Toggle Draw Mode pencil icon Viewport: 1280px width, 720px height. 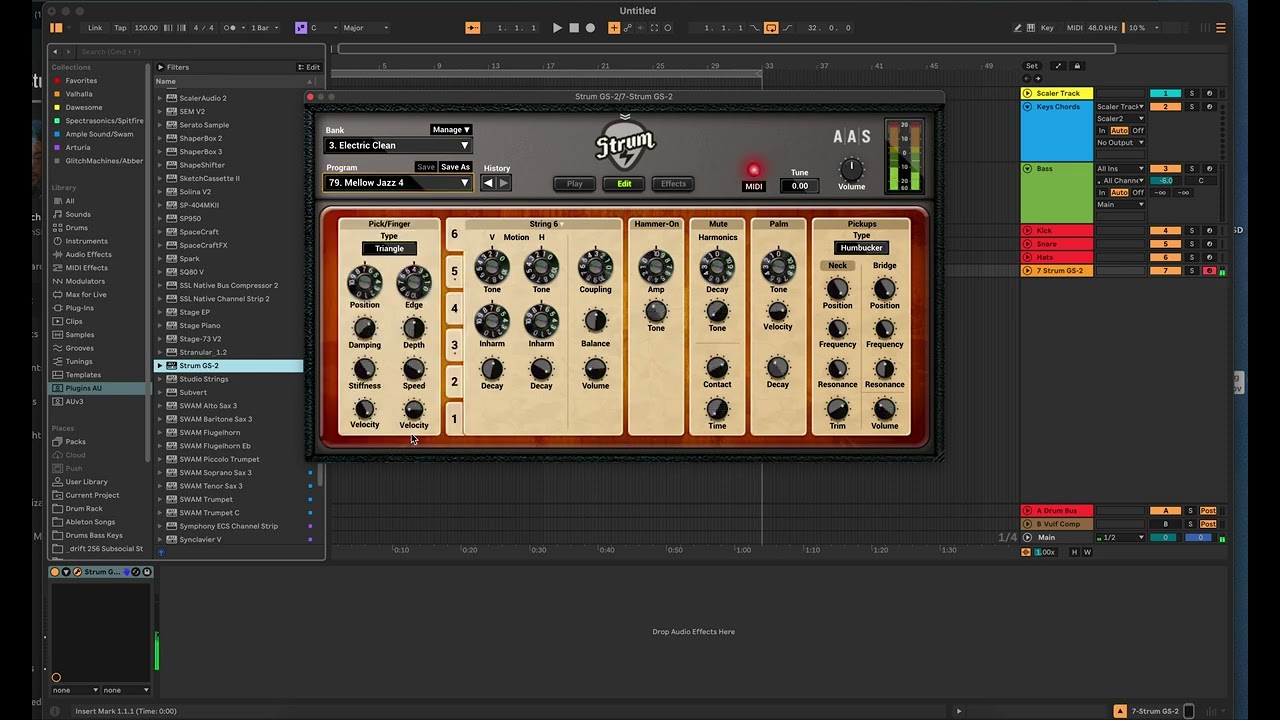click(x=1018, y=28)
